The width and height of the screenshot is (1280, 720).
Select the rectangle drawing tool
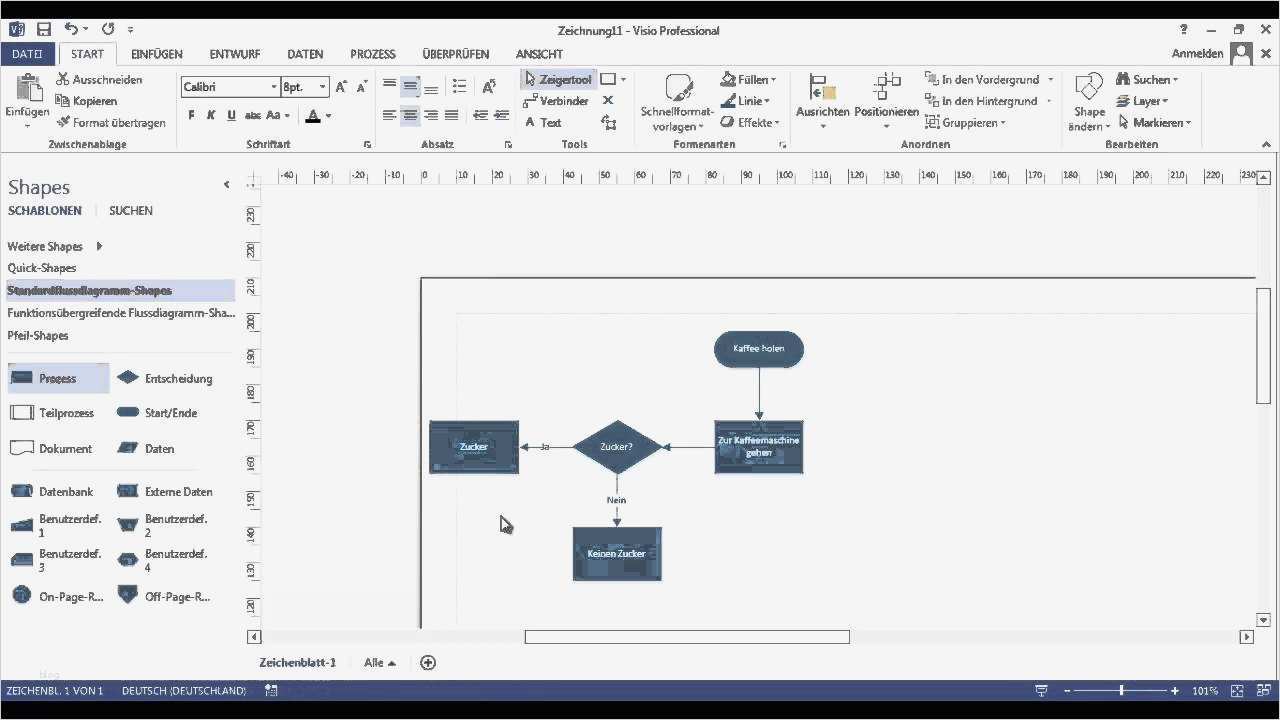pyautogui.click(x=608, y=79)
